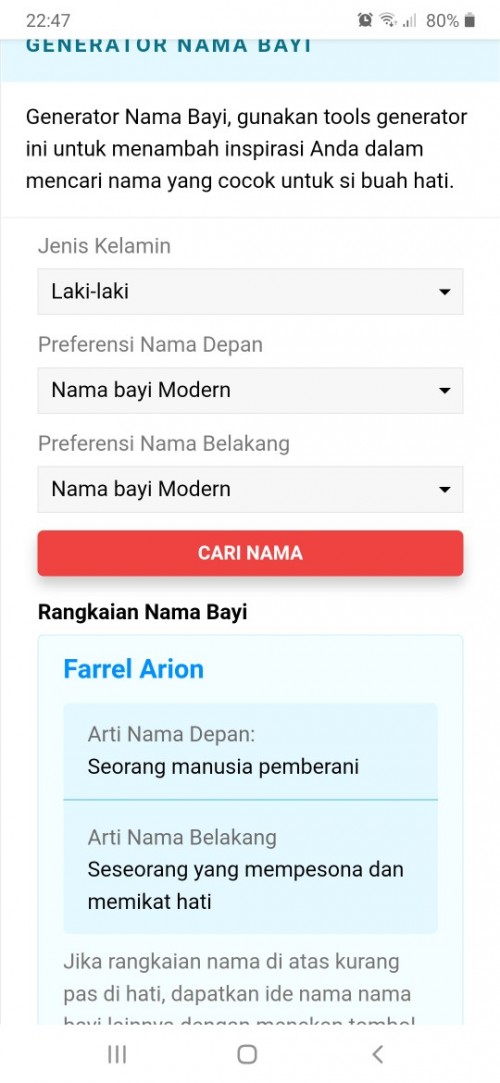Viewport: 500px width, 1083px height.
Task: Tap the Arti Nama Belakang meaning box
Action: coord(250,867)
